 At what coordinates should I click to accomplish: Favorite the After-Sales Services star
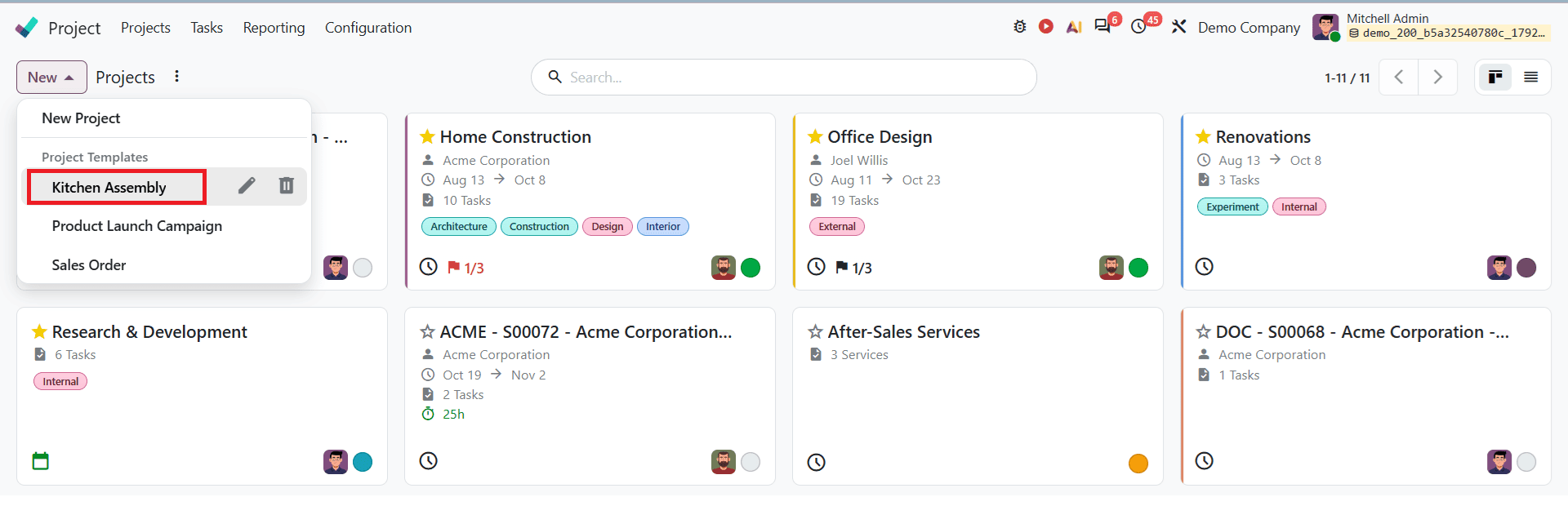815,331
